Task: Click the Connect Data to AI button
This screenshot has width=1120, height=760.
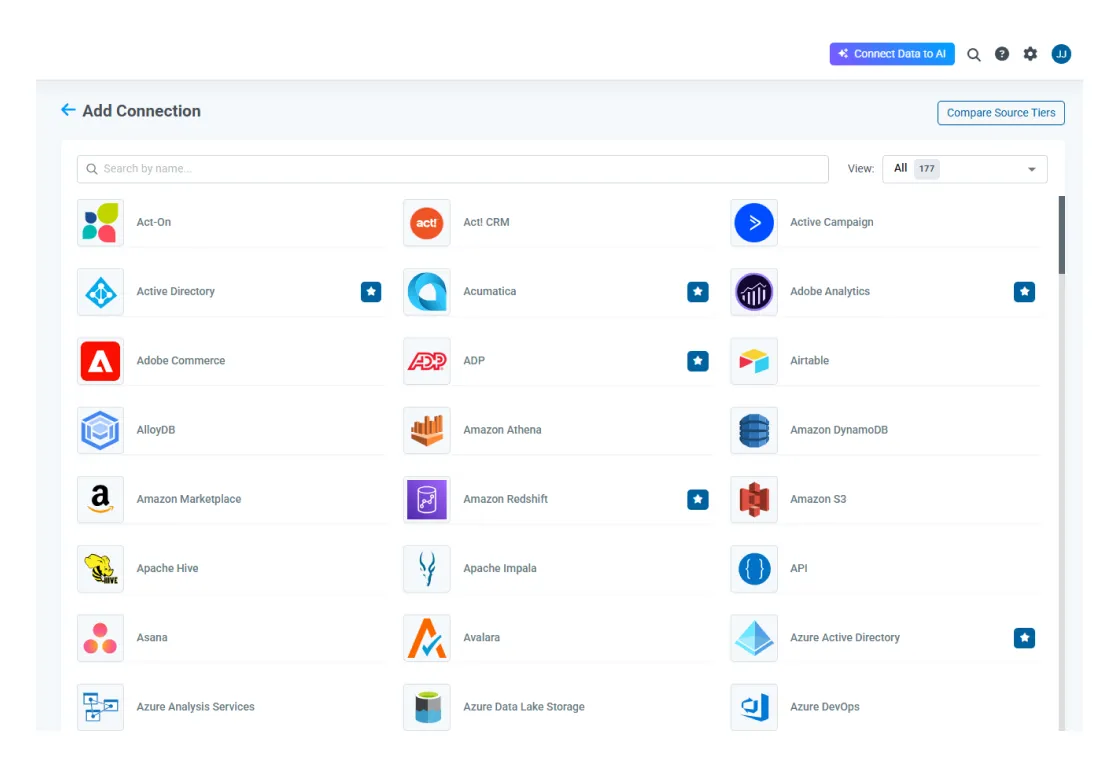Action: (x=892, y=54)
